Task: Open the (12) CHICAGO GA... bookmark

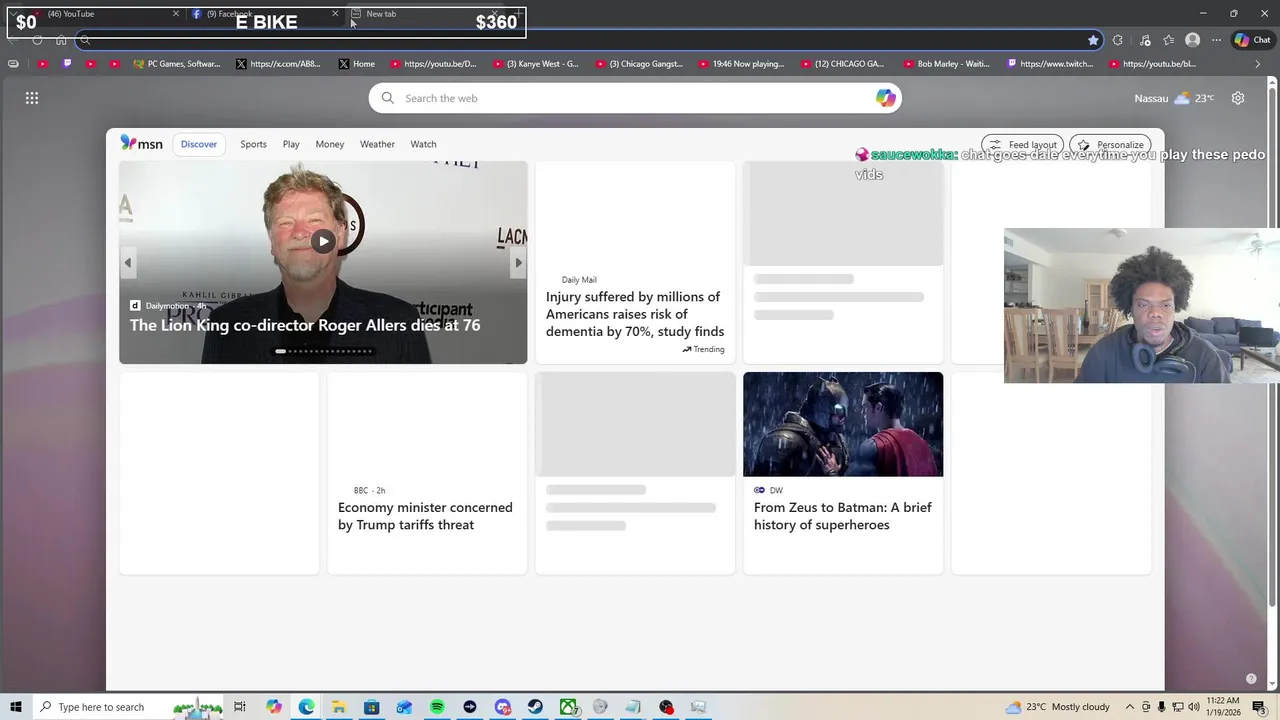Action: point(842,64)
